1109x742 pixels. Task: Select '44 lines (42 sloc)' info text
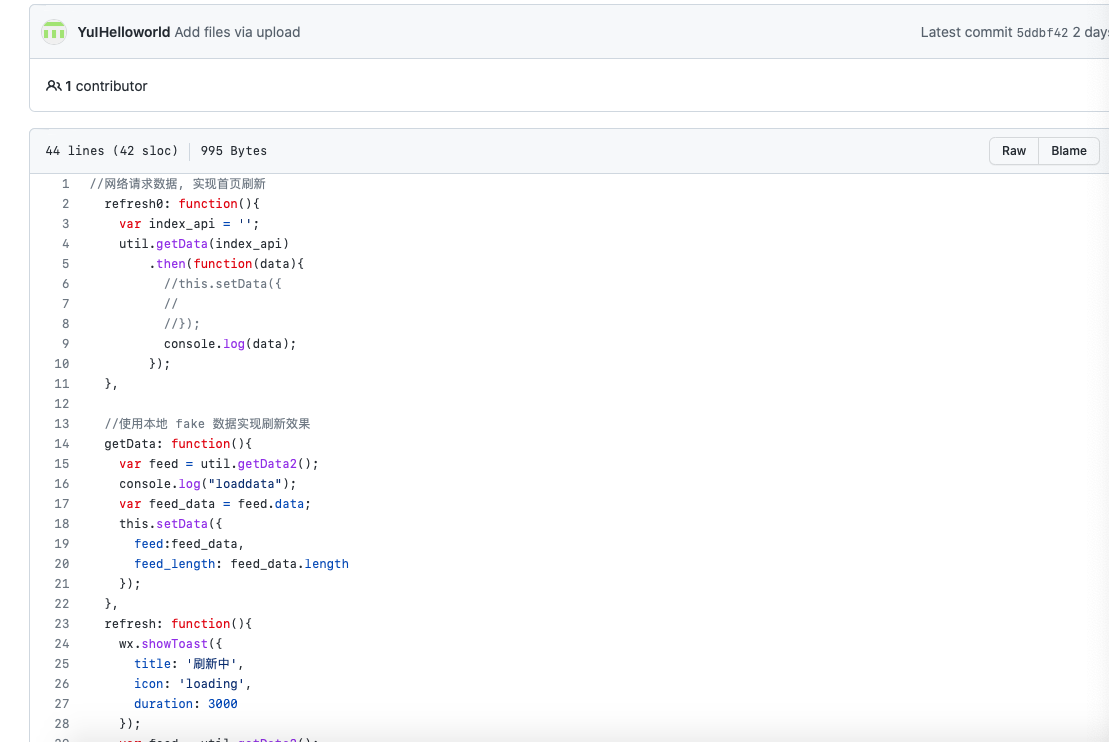112,151
